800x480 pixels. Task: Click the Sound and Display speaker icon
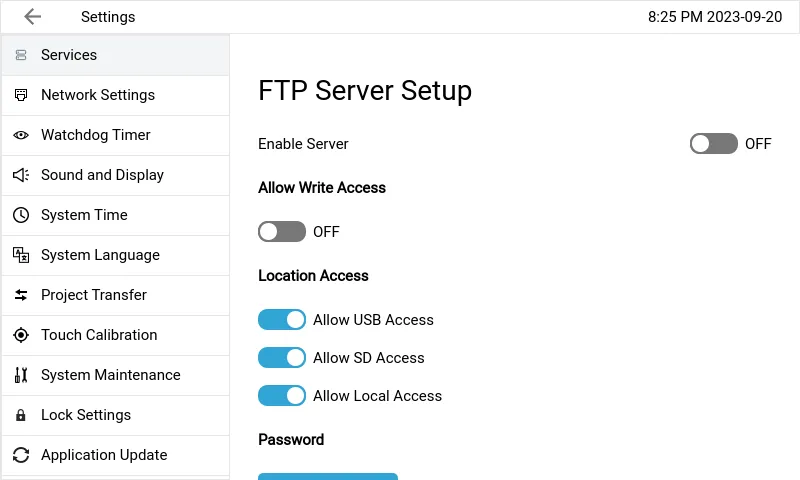coord(21,175)
